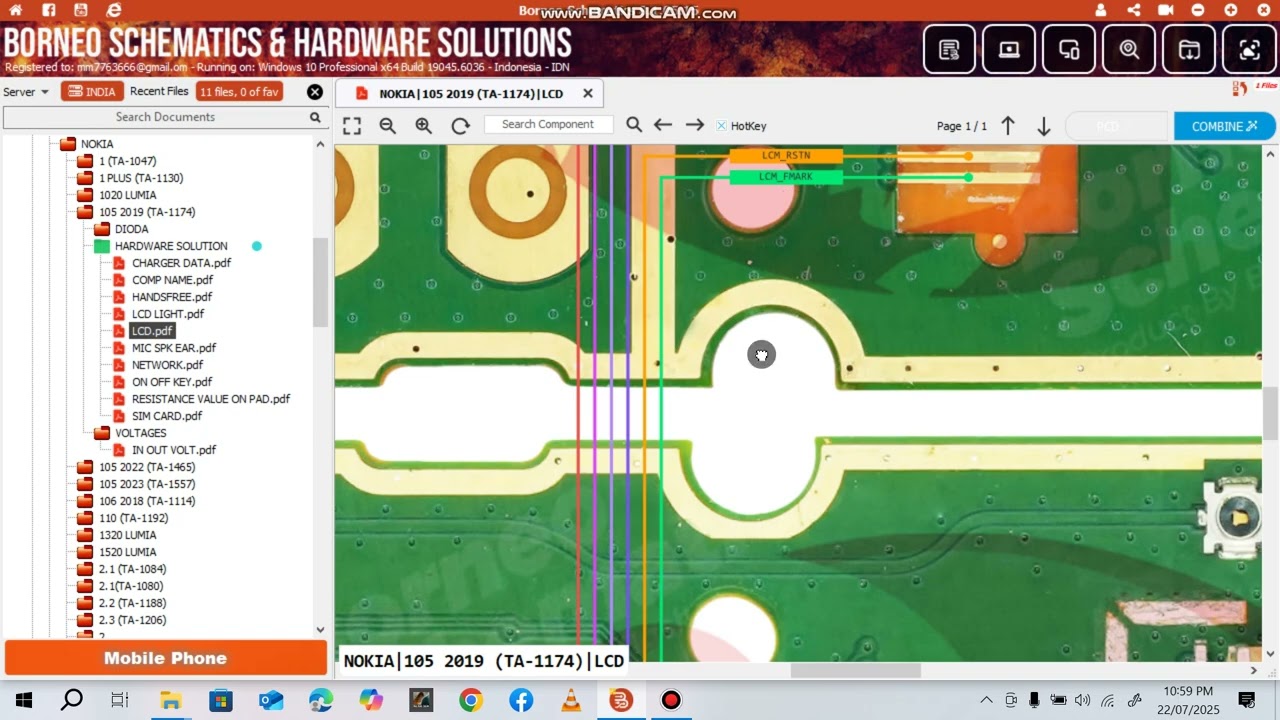
Task: Open the laptop schematics tool button
Action: point(1009,49)
